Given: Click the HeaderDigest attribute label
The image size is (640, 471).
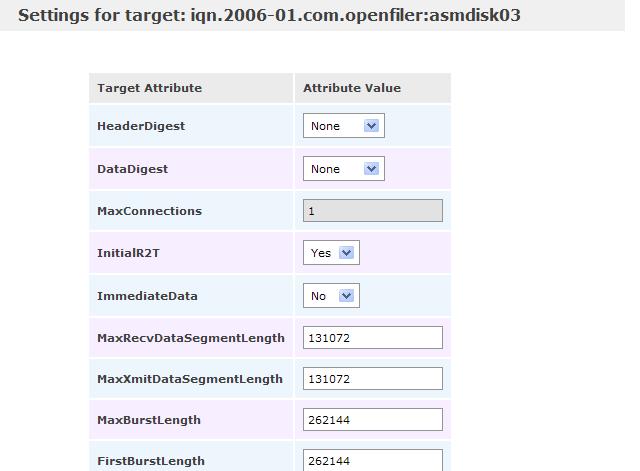Looking at the screenshot, I should tap(141, 126).
